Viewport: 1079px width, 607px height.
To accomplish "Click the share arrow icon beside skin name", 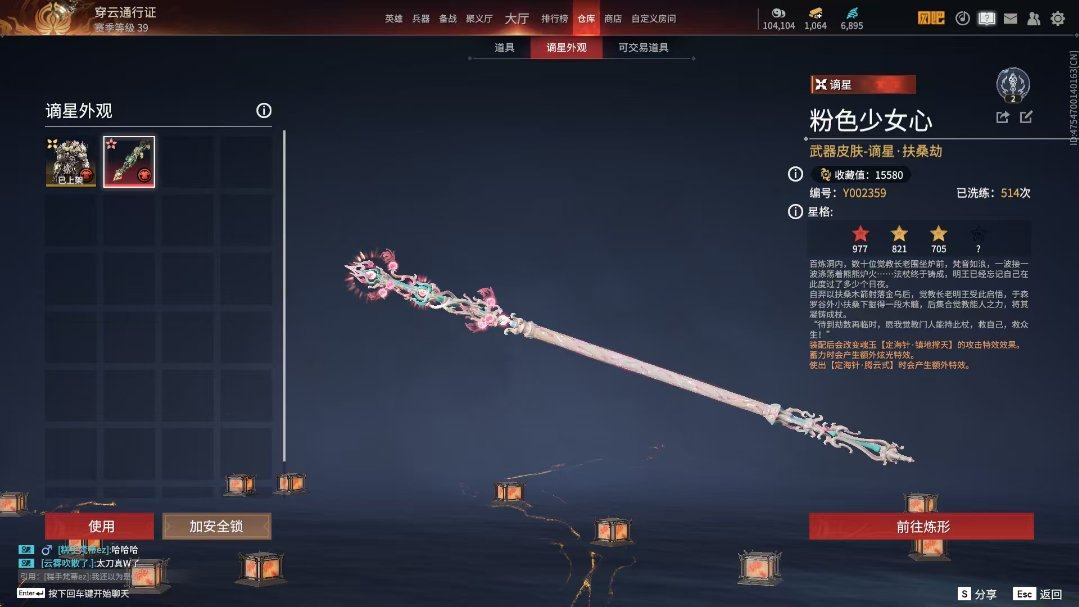I will pyautogui.click(x=1003, y=117).
